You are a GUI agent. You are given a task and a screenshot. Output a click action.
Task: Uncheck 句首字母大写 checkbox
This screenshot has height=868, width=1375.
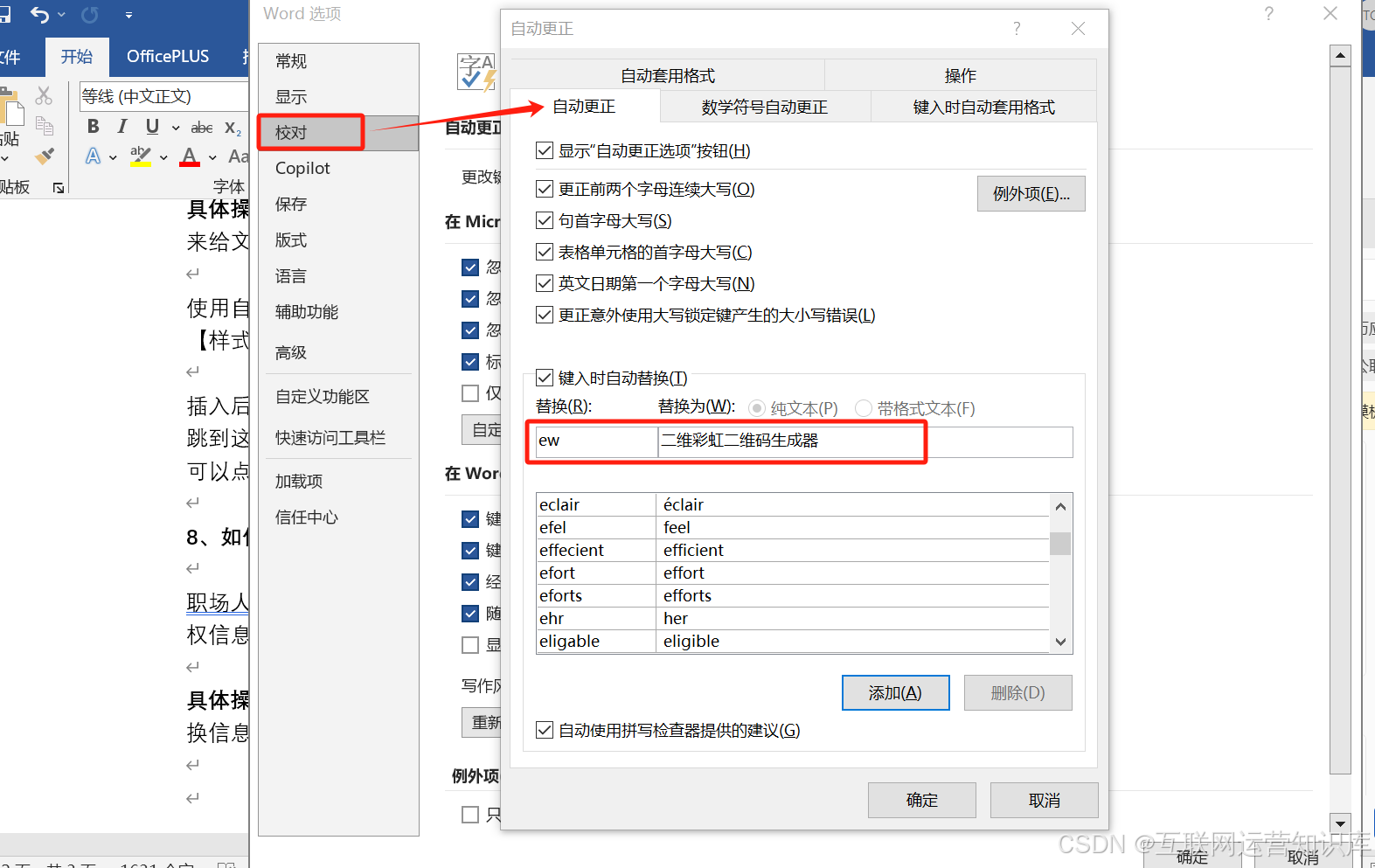point(545,220)
